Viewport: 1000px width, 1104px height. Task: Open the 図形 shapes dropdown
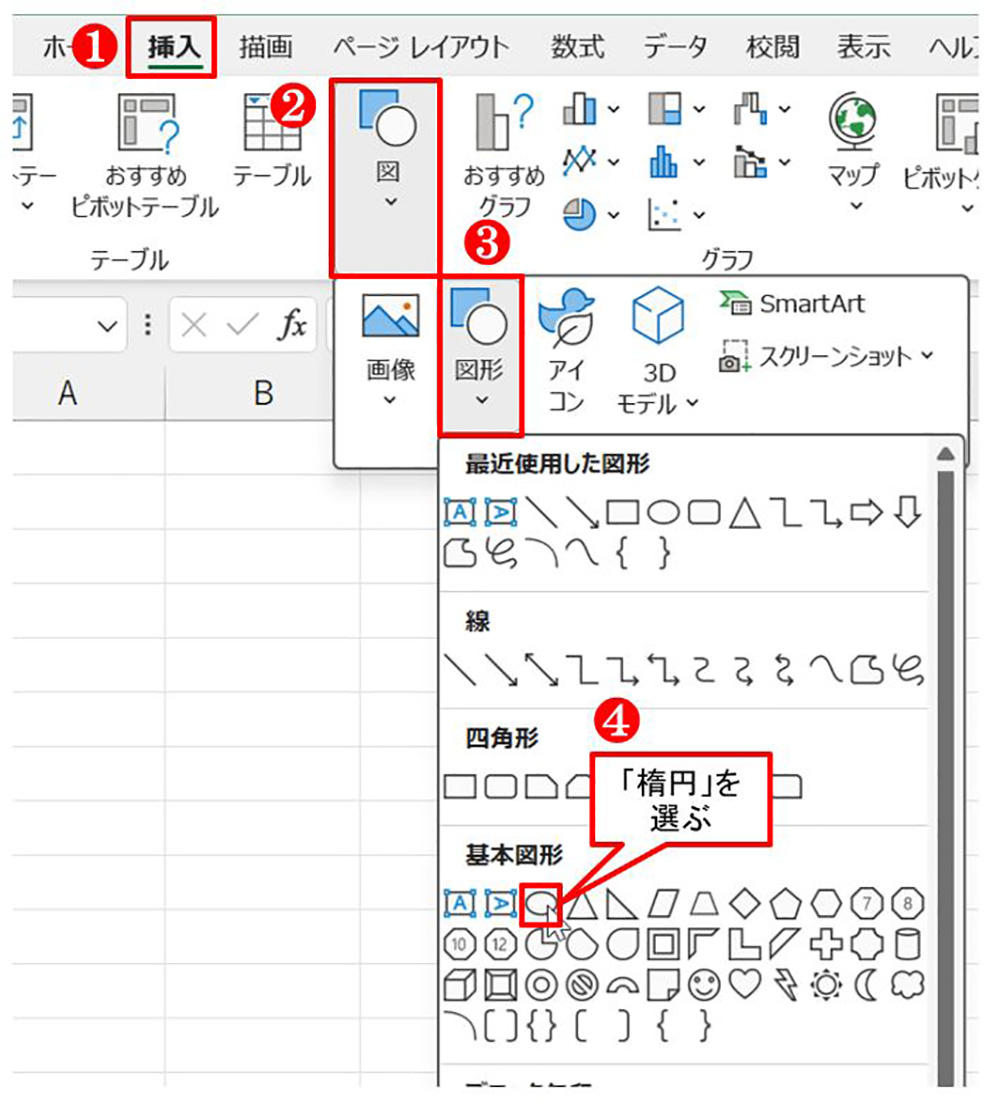click(480, 353)
